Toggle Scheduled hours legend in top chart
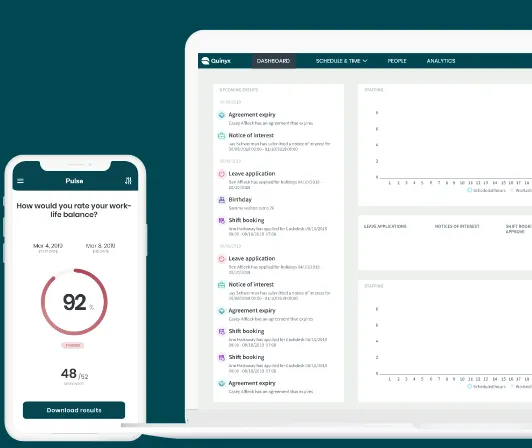 [487, 190]
